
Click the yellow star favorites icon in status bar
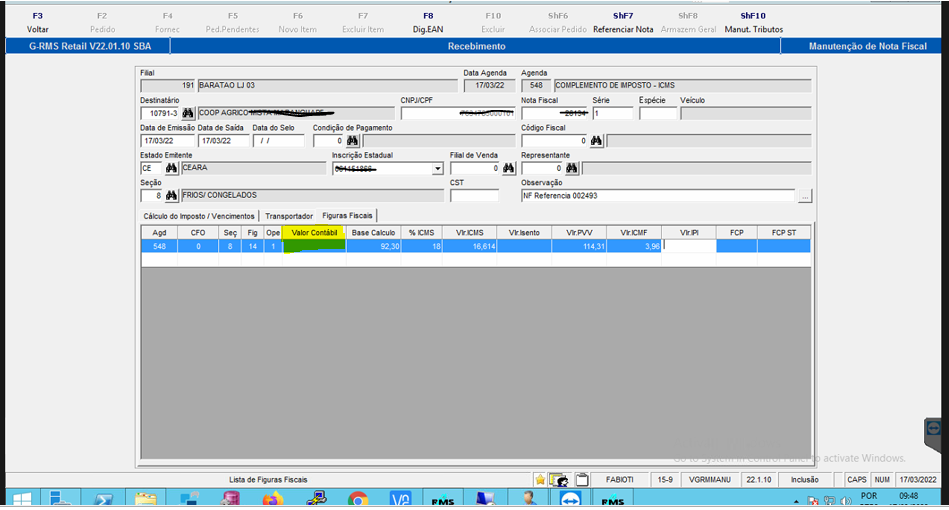coord(540,480)
